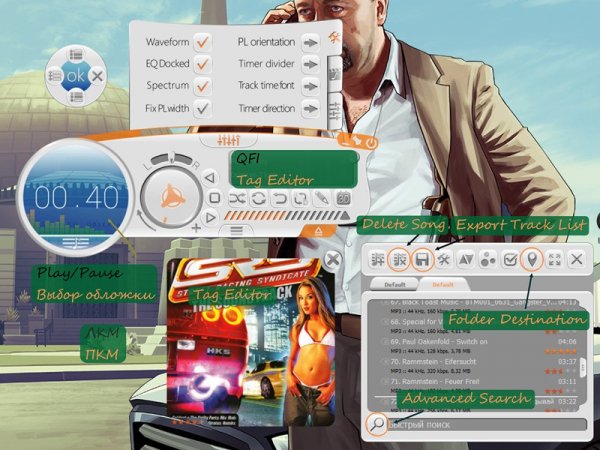Click the checkmark selection icon

tap(510, 260)
